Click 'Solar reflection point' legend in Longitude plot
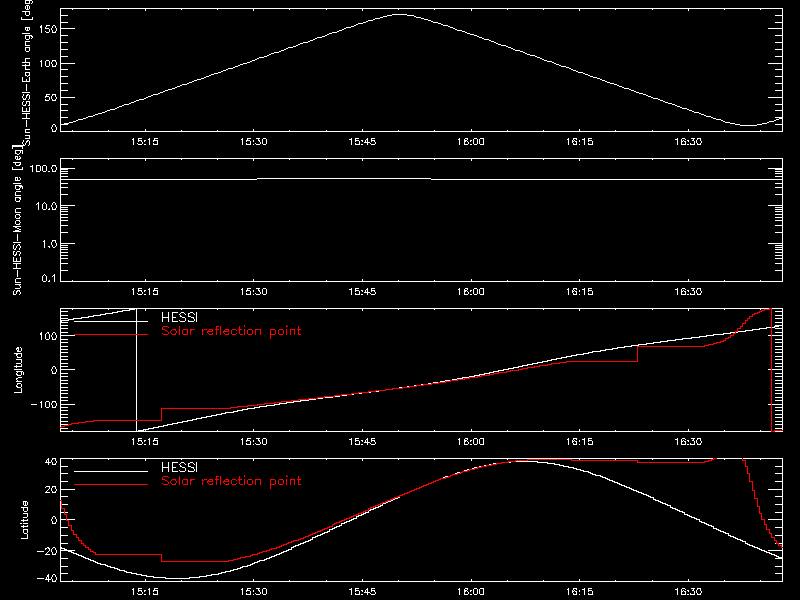 [x=231, y=331]
